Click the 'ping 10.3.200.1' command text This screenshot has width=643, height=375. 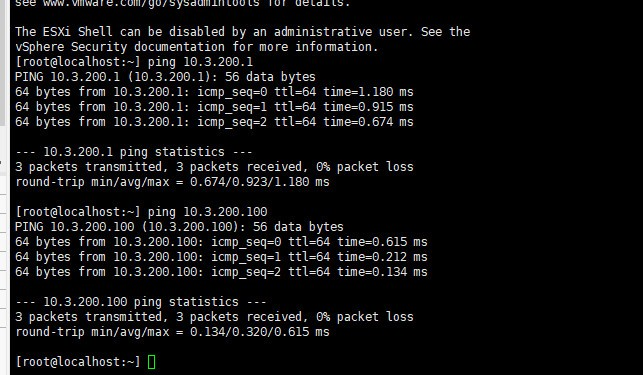coord(200,62)
